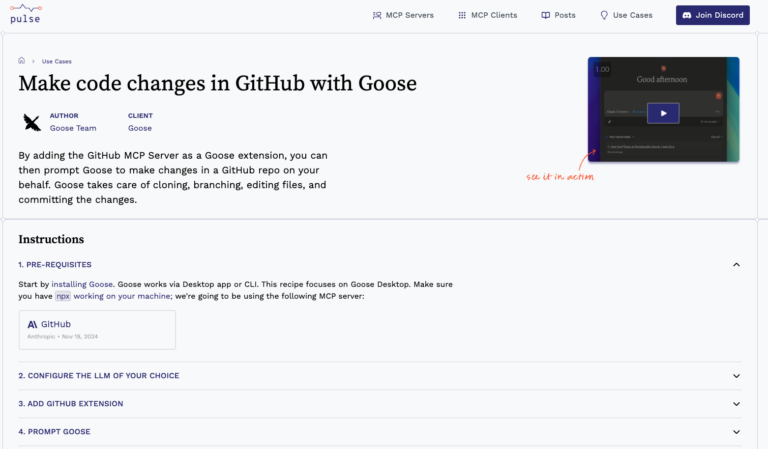Click the Anthropic logo on GitHub card
Viewport: 768px width, 449px height.
(x=33, y=324)
